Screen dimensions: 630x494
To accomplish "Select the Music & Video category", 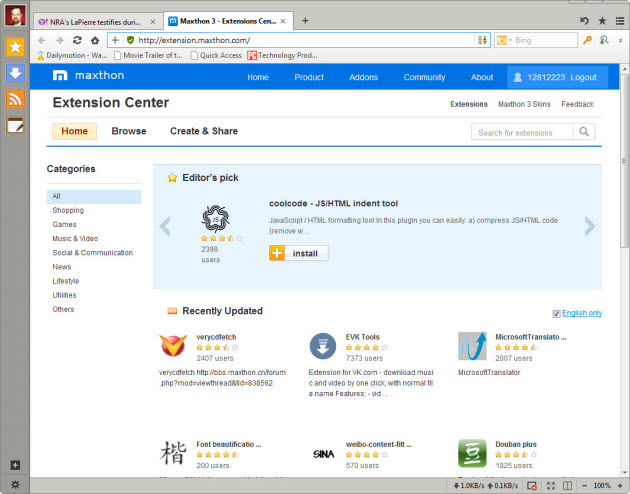I will [x=75, y=239].
